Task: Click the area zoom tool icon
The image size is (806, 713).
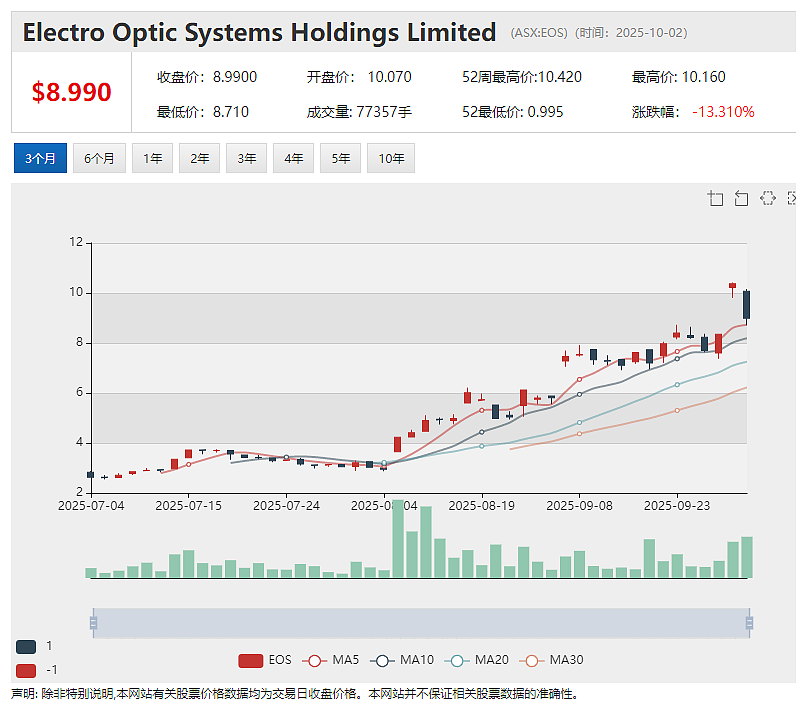Action: pos(716,198)
